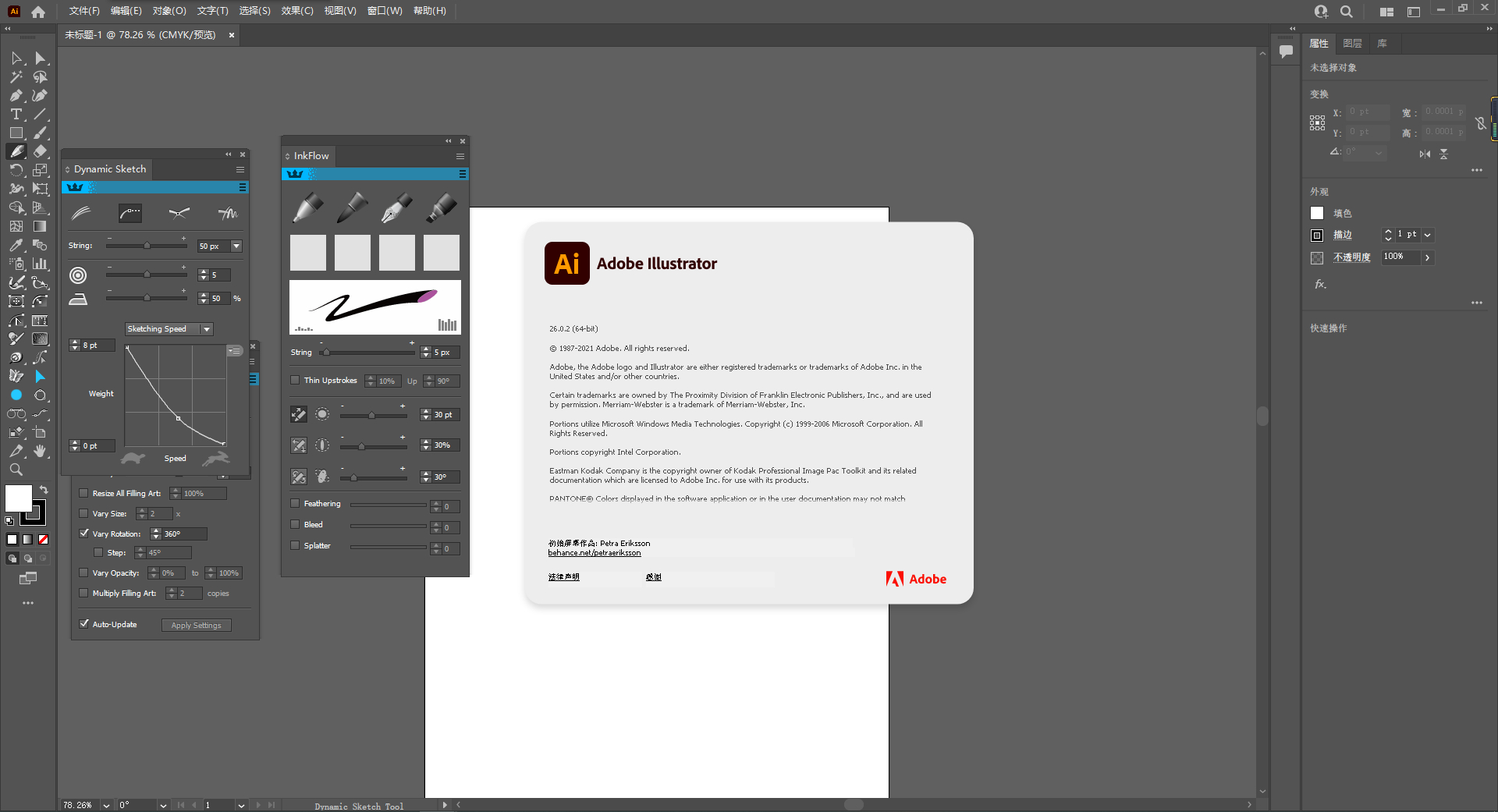Uncheck the Auto-Update checkbox

(x=83, y=625)
